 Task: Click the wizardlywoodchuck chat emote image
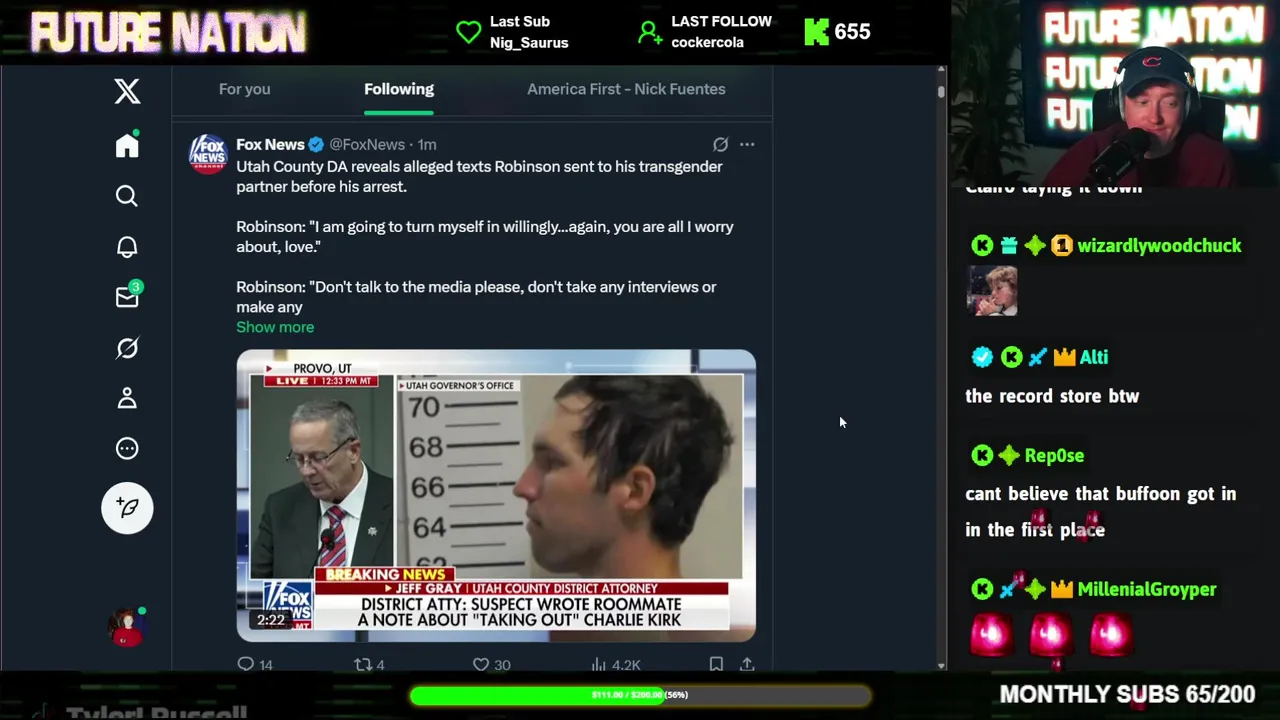(x=992, y=291)
